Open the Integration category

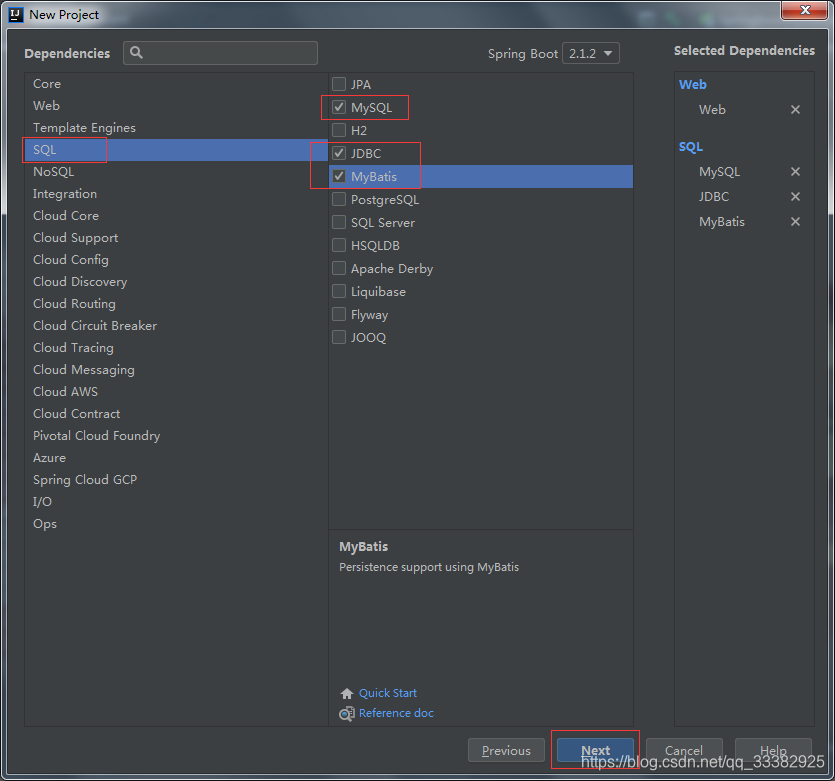[176, 194]
